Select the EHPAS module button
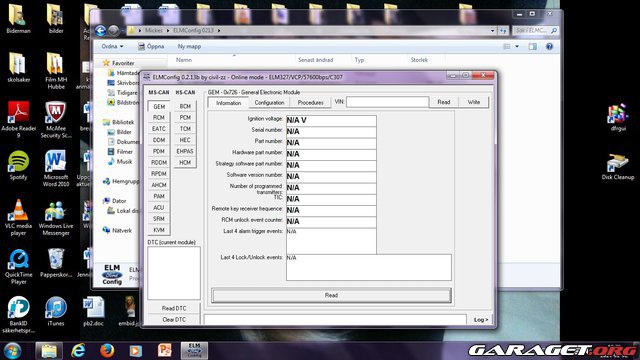Viewport: 640px width, 360px height. pos(185,151)
